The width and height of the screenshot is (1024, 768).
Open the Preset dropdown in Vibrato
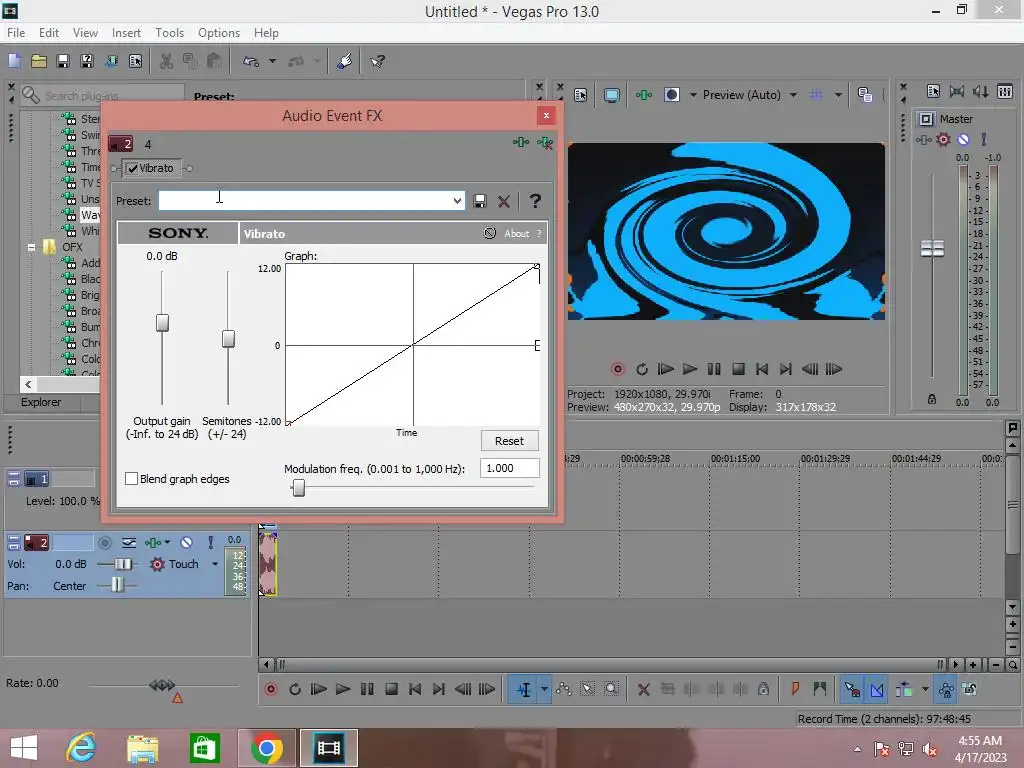(x=457, y=201)
